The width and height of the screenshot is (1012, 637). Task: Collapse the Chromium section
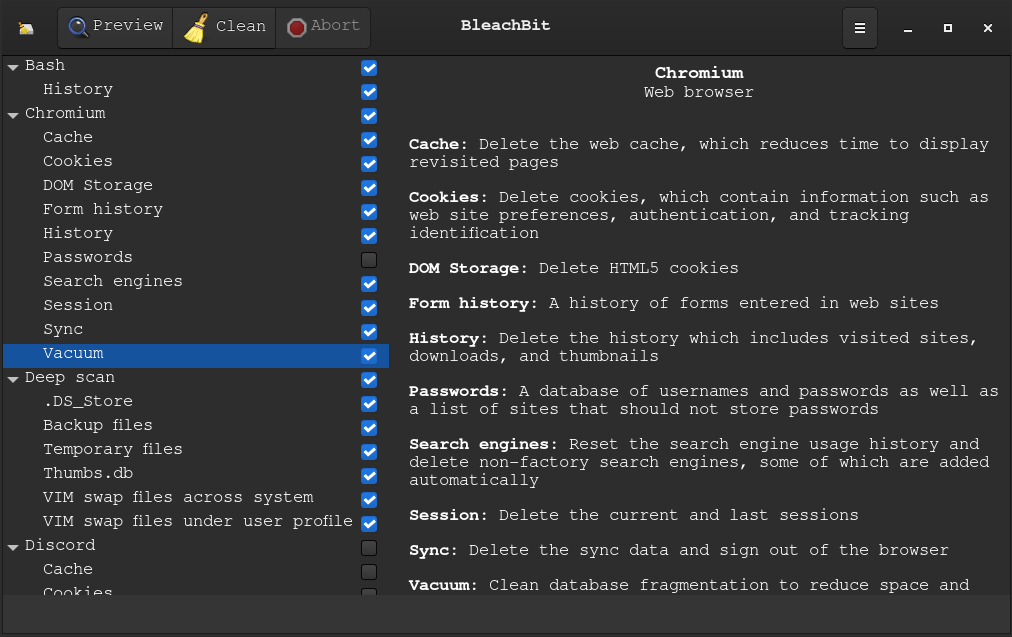(x=12, y=113)
